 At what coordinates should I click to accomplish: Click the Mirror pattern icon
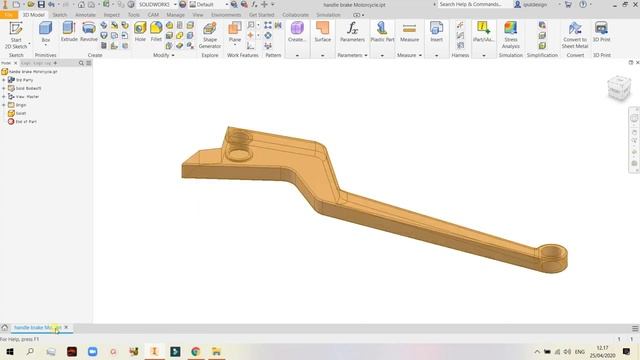click(x=278, y=25)
